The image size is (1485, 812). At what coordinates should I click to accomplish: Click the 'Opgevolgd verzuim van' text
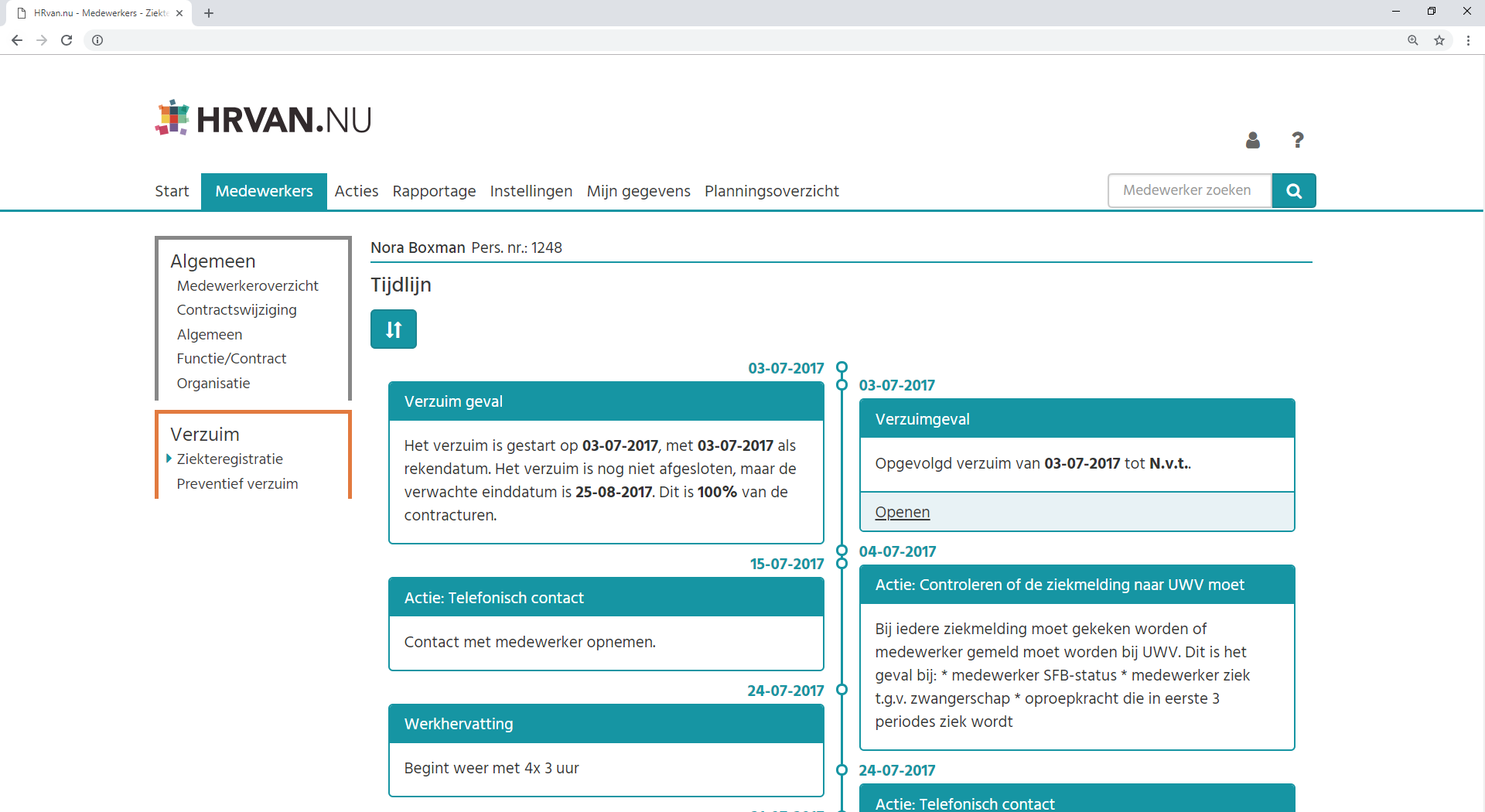pos(958,463)
